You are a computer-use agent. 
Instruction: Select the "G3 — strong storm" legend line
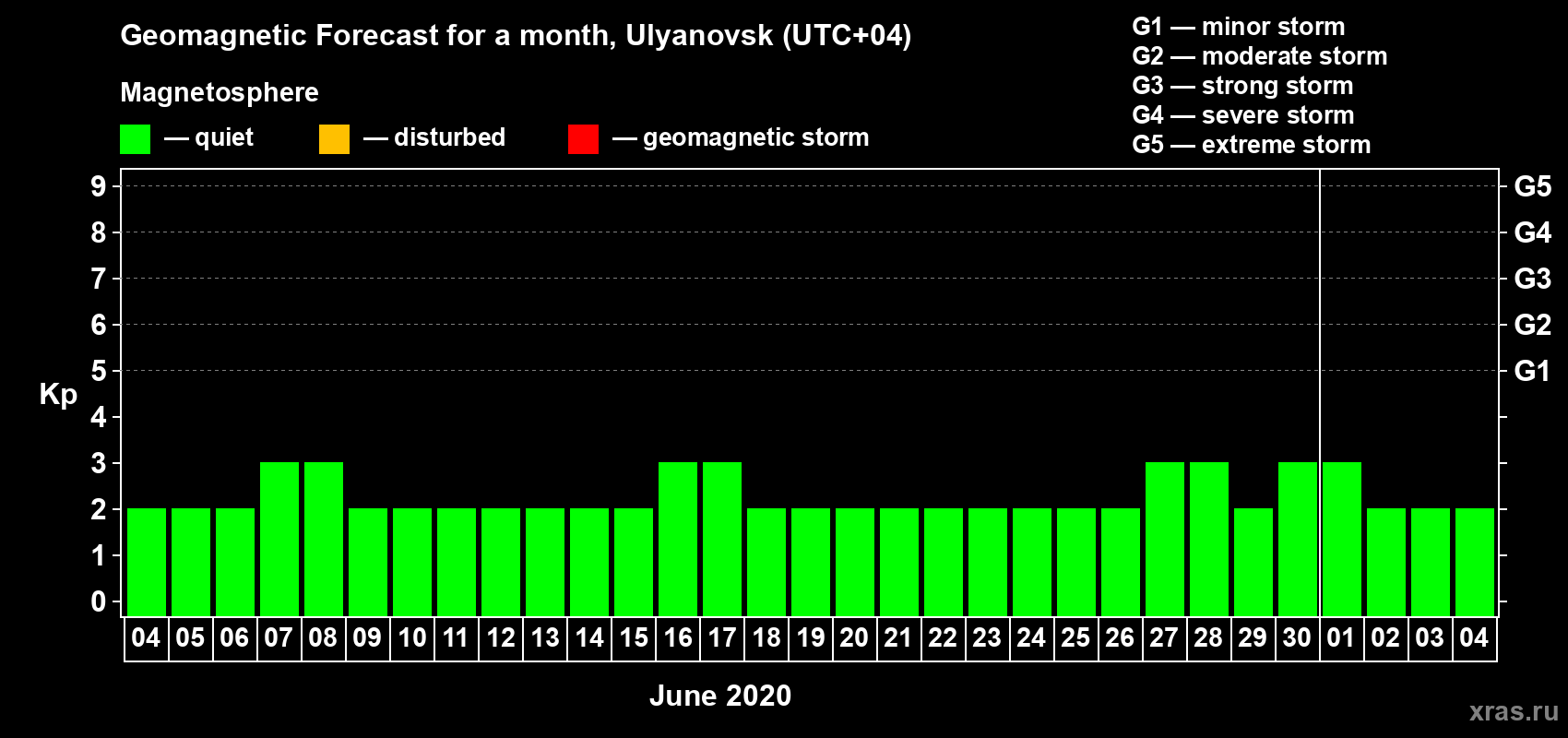pyautogui.click(x=1243, y=86)
